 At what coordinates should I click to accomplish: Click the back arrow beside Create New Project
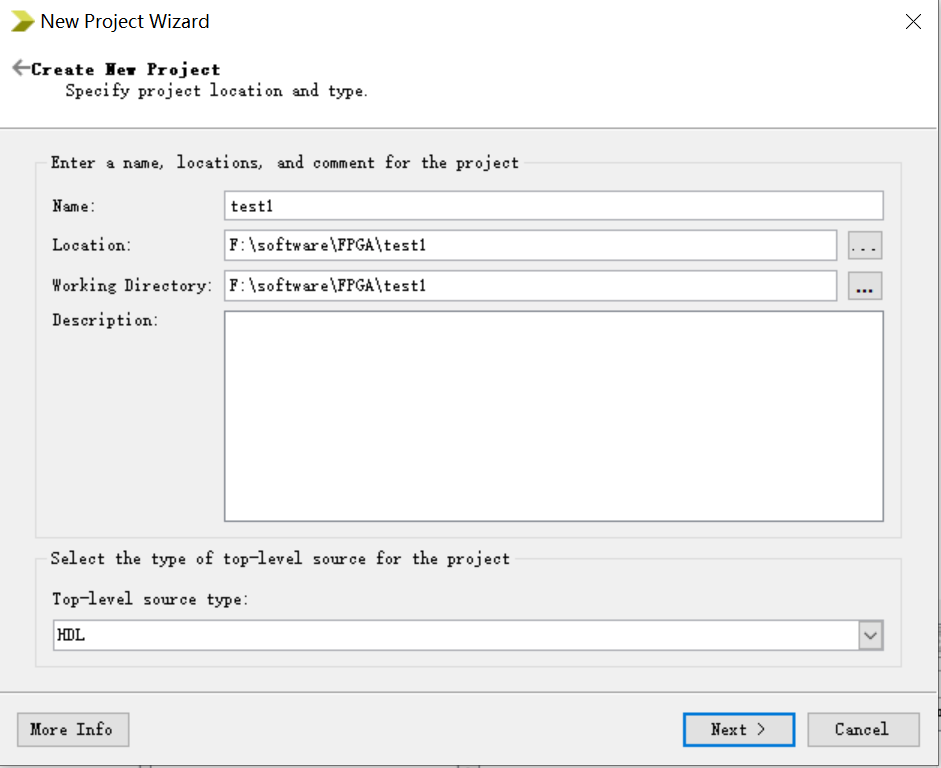click(20, 67)
